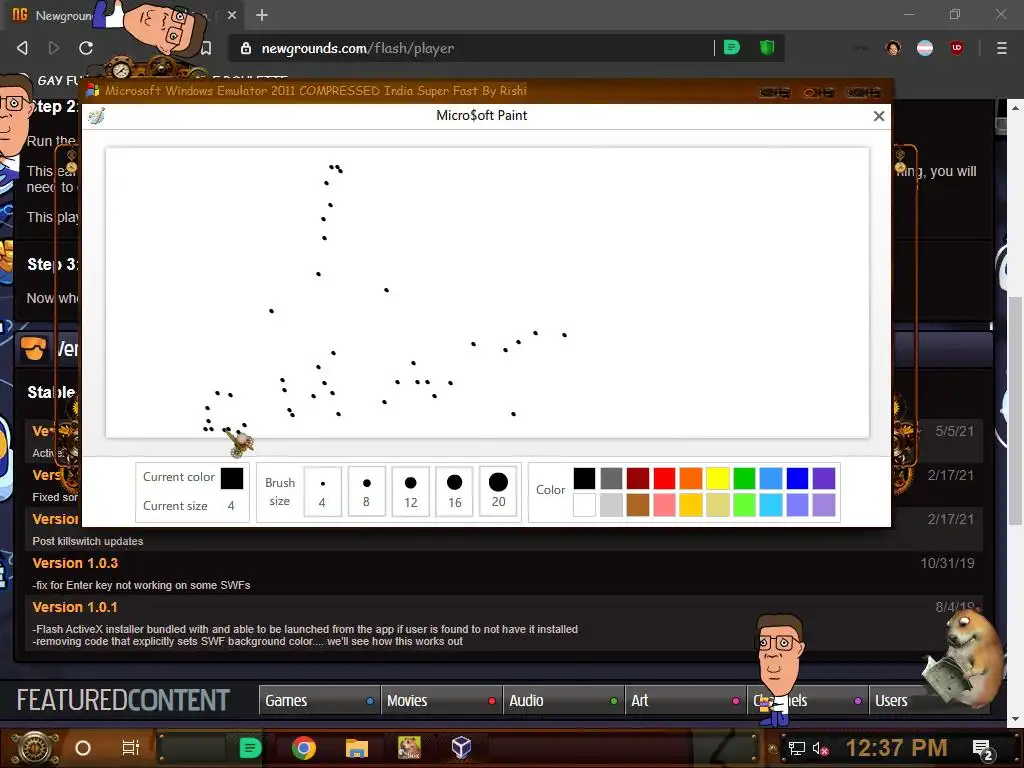Click the Micro$oft Paint palette icon
Image resolution: width=1024 pixels, height=768 pixels.
[x=97, y=116]
